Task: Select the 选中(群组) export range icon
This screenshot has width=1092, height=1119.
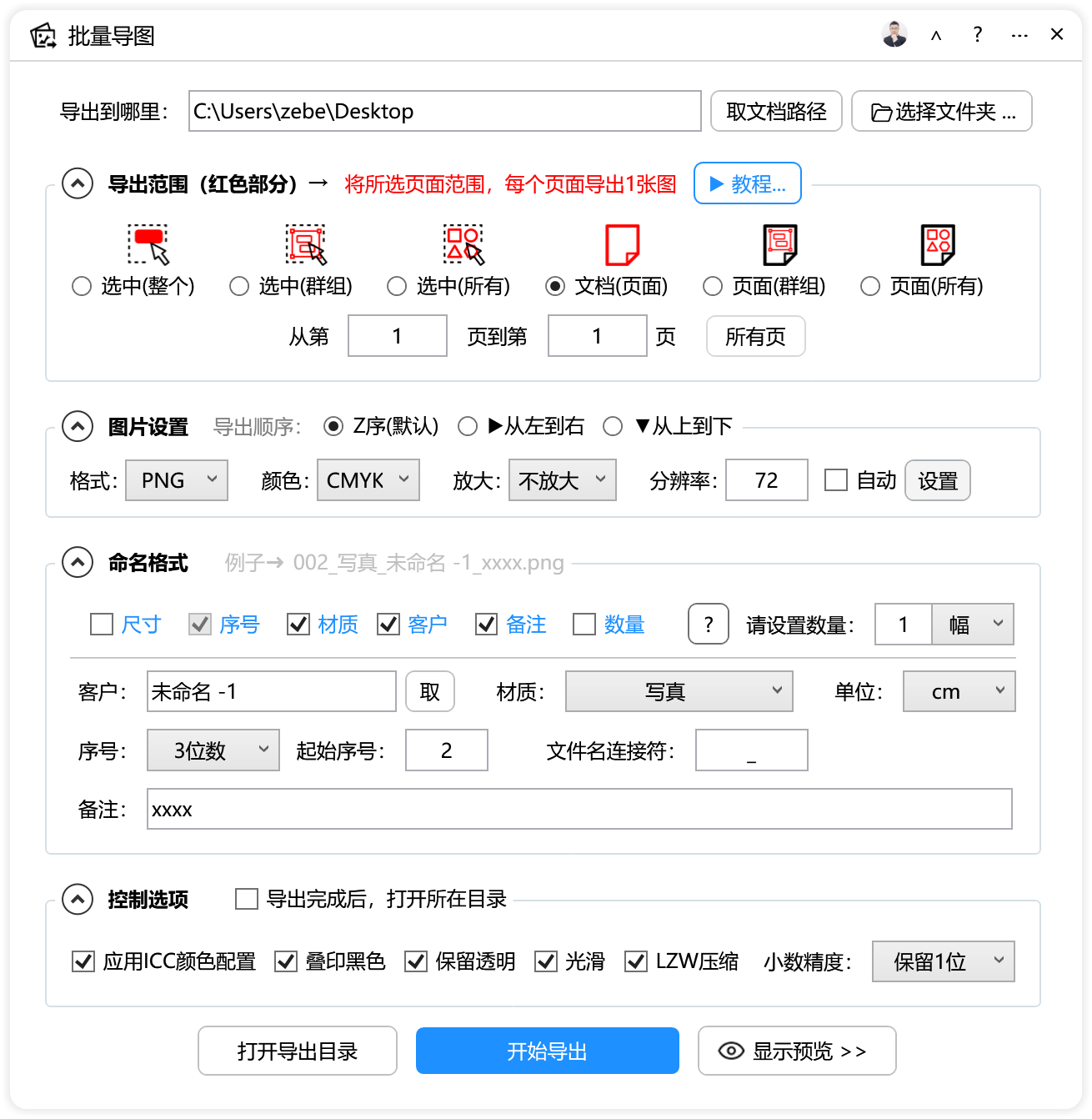Action: (x=304, y=244)
